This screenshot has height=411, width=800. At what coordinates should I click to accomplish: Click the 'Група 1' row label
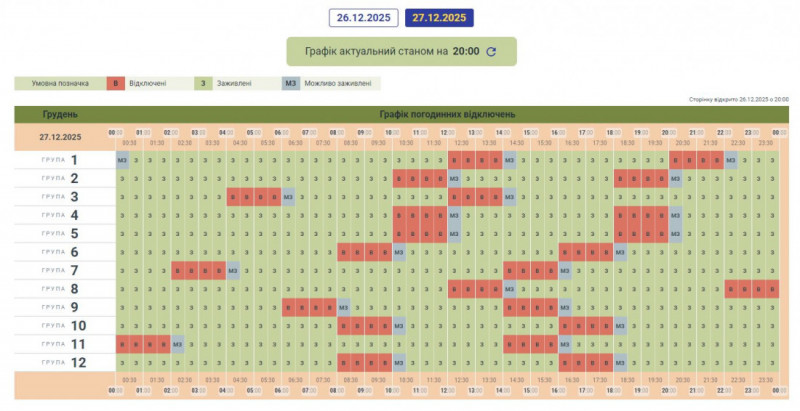(60, 160)
